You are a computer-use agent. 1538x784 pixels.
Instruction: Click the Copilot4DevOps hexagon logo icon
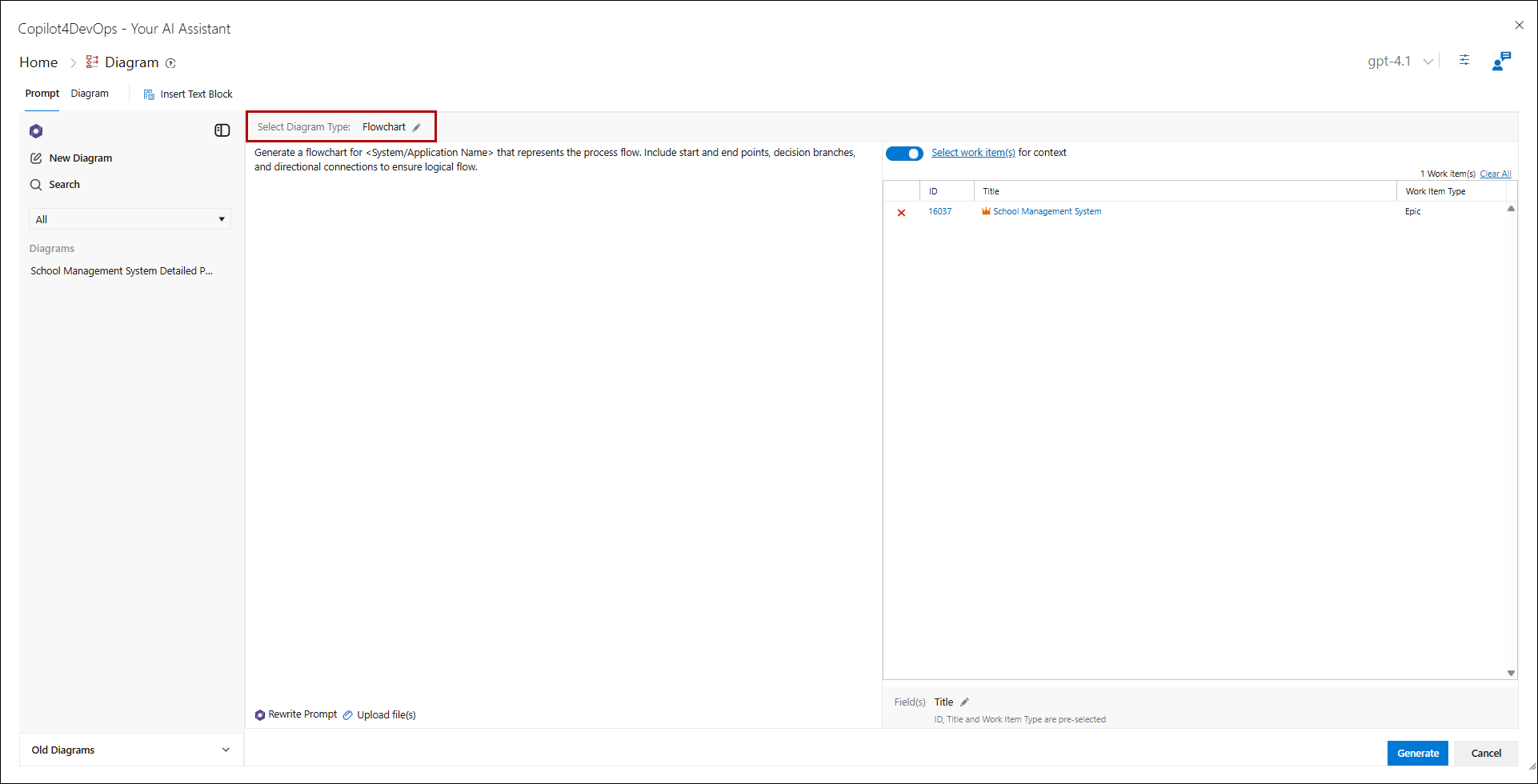coord(36,131)
